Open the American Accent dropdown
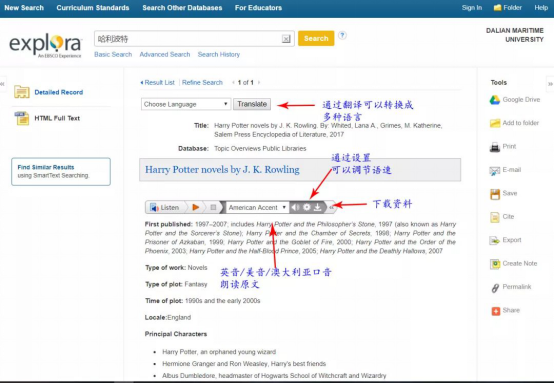This screenshot has width=554, height=384. pyautogui.click(x=257, y=207)
